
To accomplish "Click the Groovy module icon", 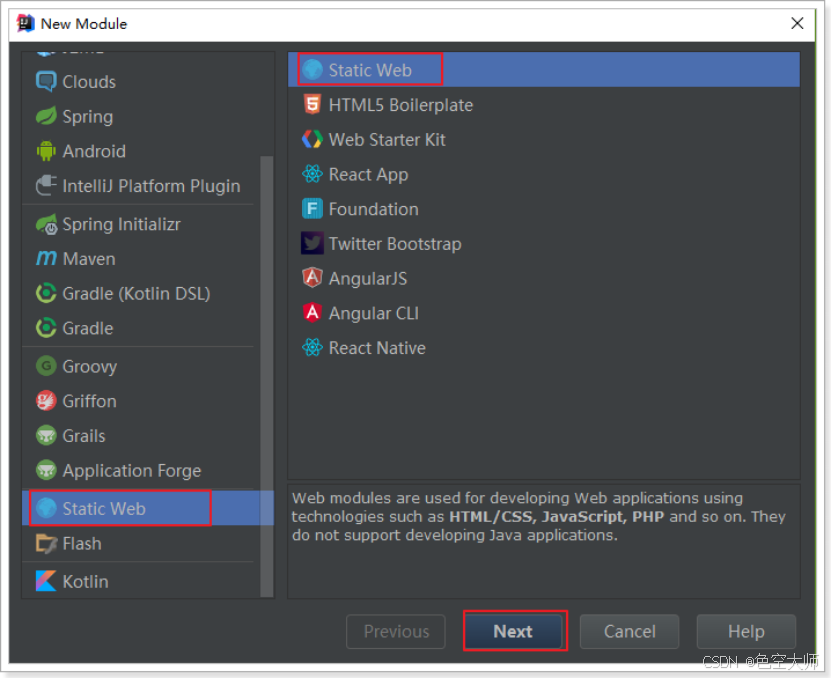I will click(x=46, y=366).
